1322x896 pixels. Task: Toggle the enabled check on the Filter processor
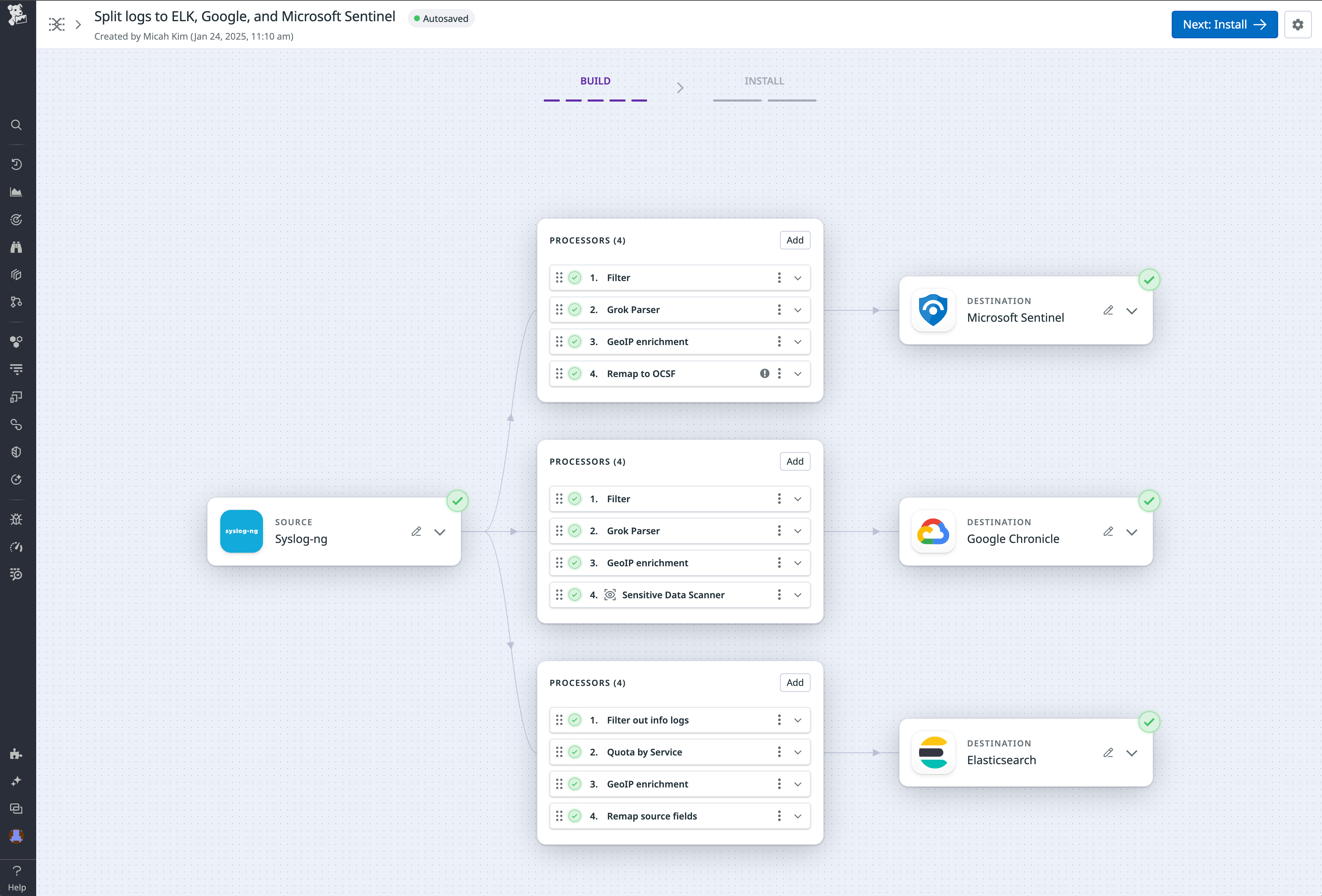[574, 277]
